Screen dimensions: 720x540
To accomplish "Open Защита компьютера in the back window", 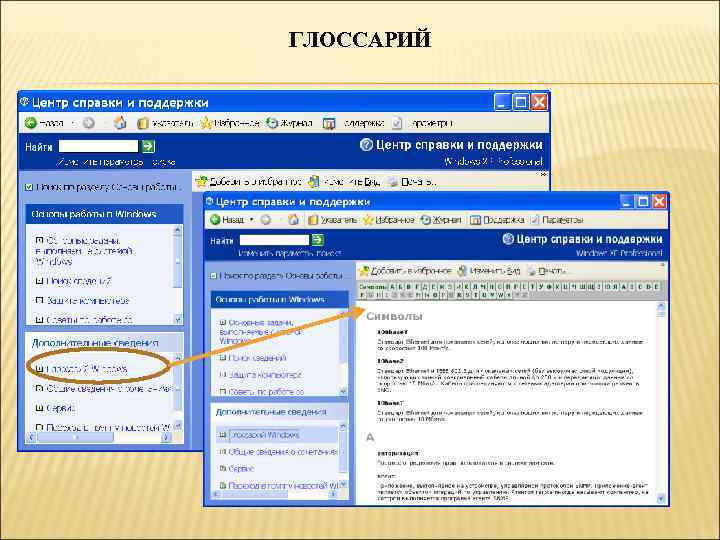I will [88, 300].
